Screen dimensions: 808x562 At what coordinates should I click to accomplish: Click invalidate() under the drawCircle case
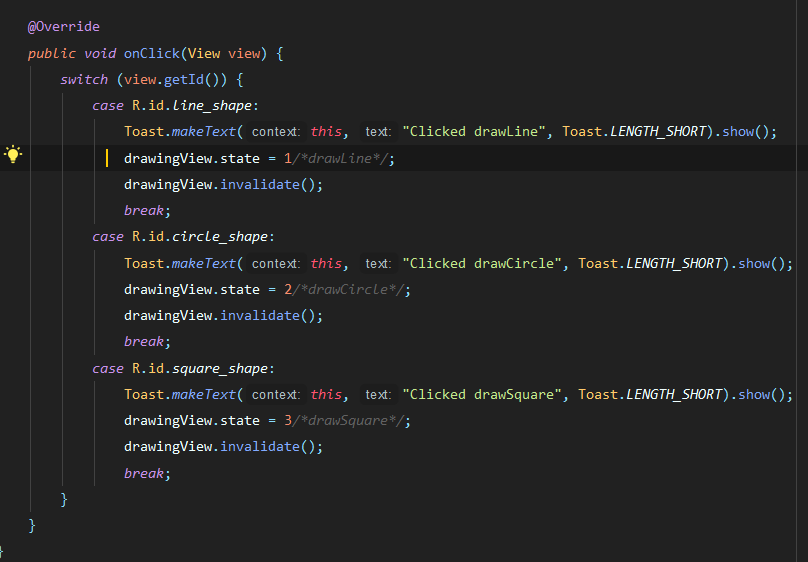click(267, 316)
